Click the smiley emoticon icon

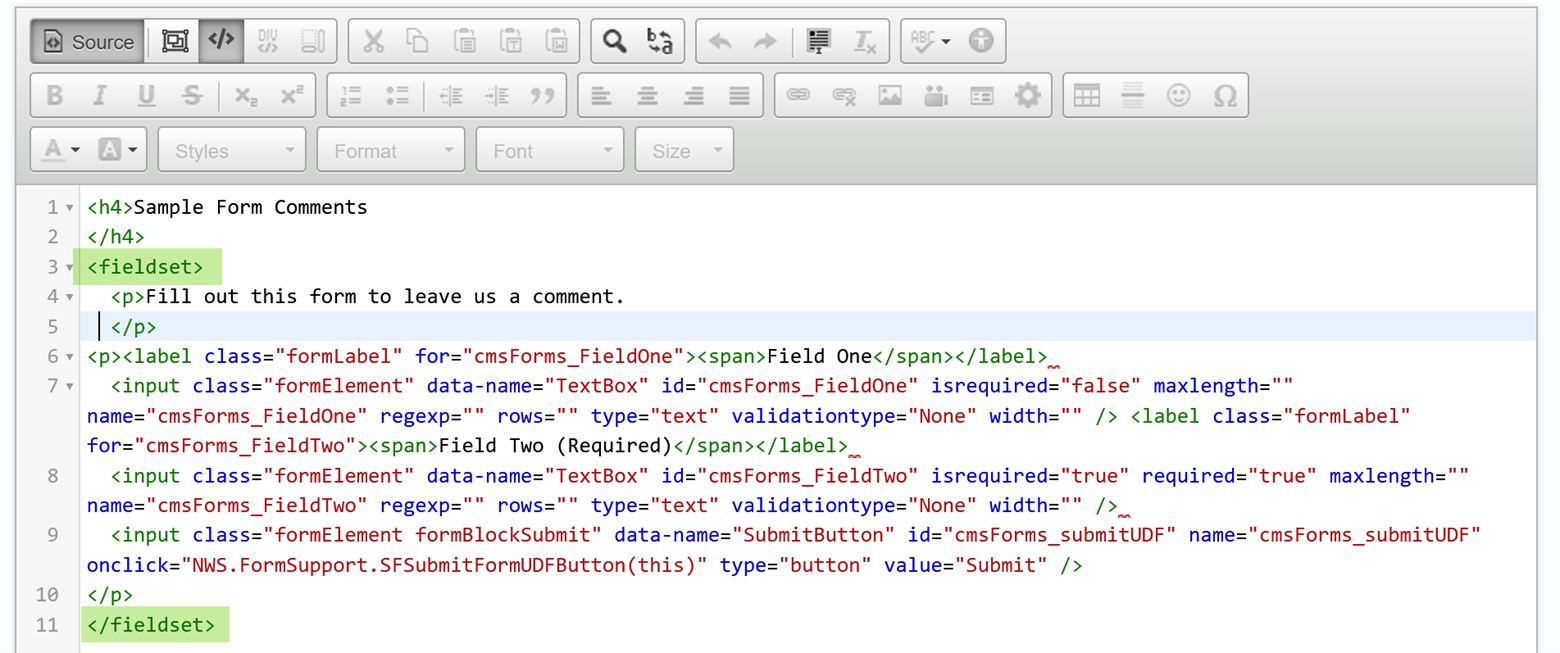point(1179,96)
